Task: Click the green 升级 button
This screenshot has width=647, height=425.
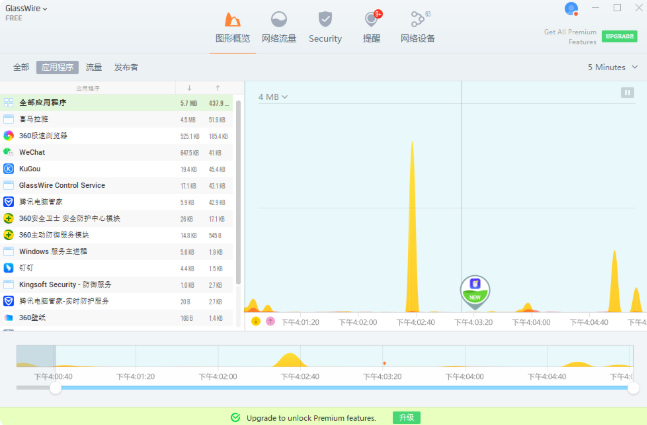Action: [406, 418]
